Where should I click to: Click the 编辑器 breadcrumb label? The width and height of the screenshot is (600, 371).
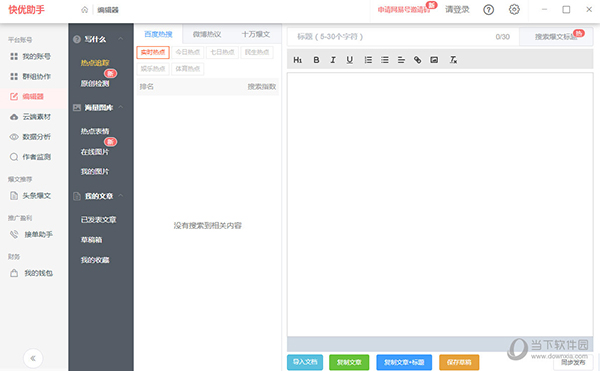point(108,10)
